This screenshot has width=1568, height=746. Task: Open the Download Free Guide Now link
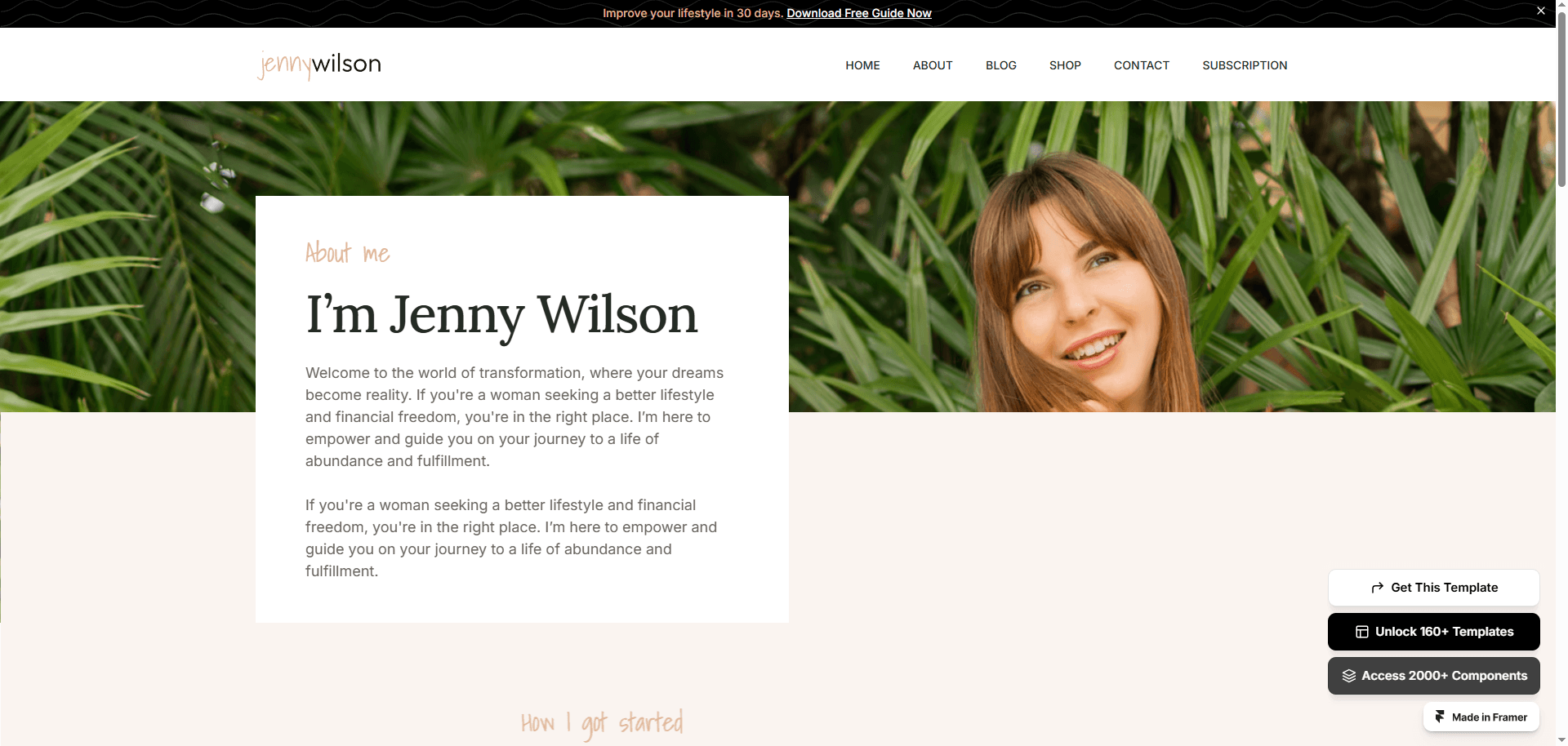click(859, 13)
